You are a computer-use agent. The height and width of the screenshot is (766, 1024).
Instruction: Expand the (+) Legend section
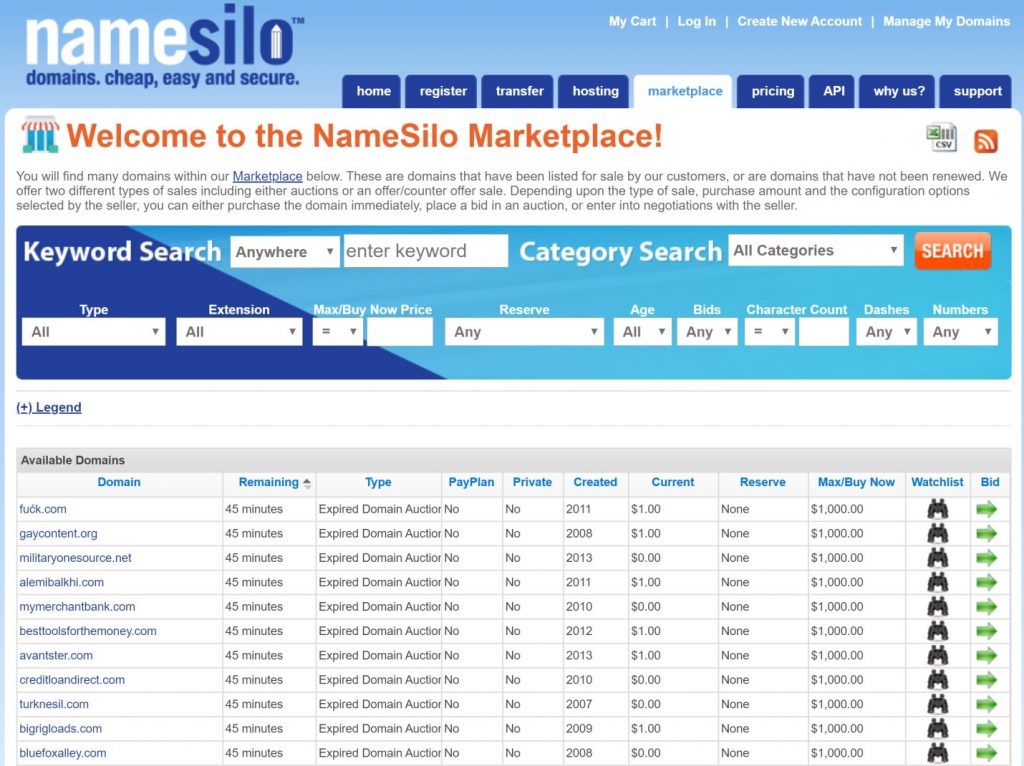[x=49, y=407]
